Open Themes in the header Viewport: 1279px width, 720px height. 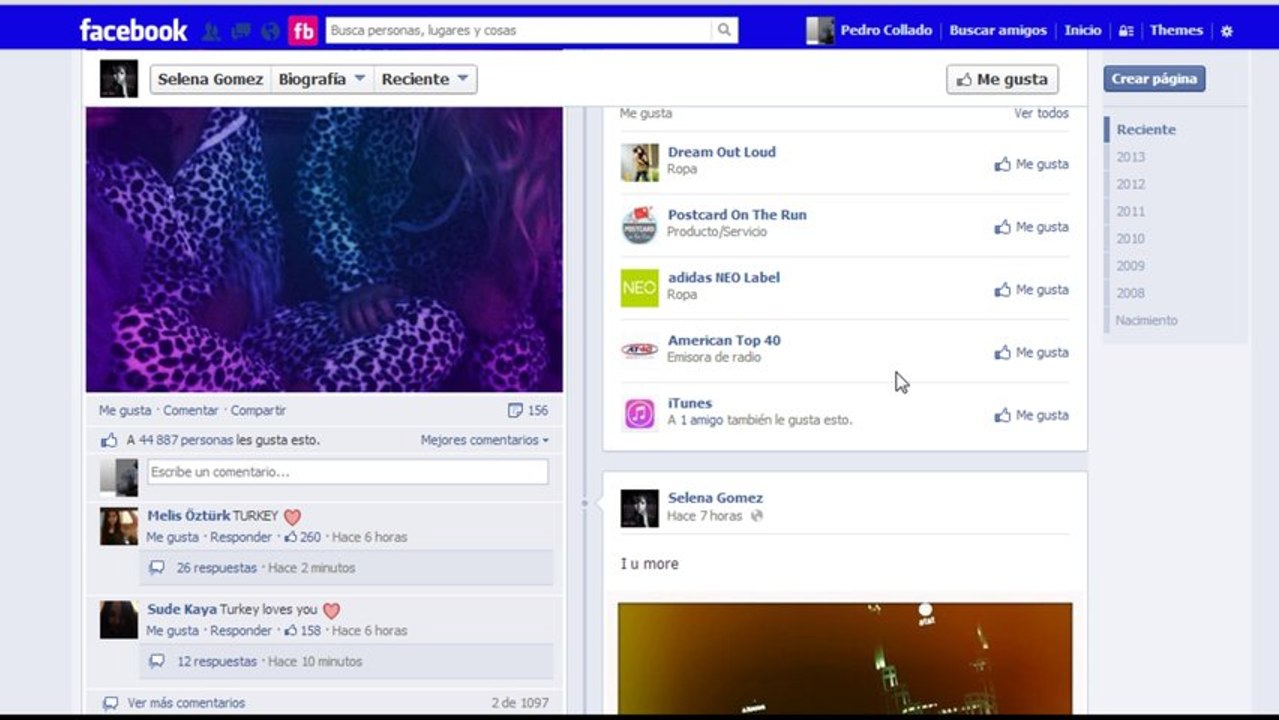[x=1176, y=31]
